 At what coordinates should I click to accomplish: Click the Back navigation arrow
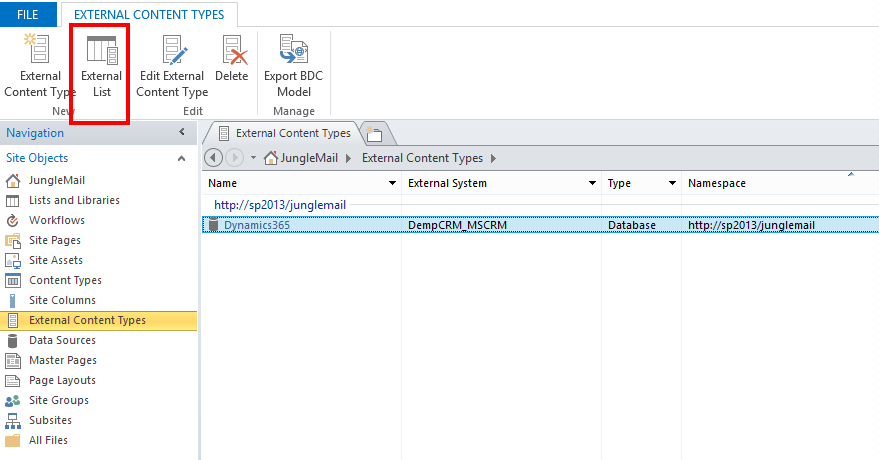(213, 158)
